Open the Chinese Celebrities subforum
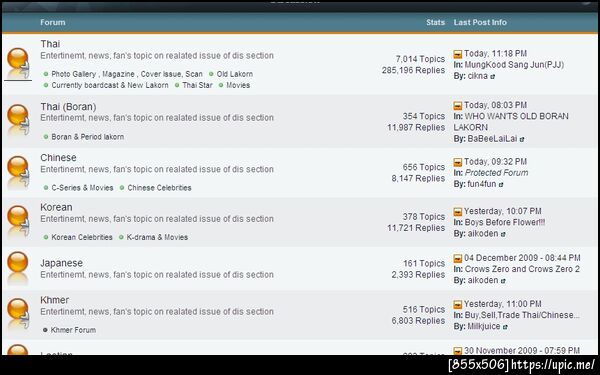The height and width of the screenshot is (375, 600). point(159,188)
